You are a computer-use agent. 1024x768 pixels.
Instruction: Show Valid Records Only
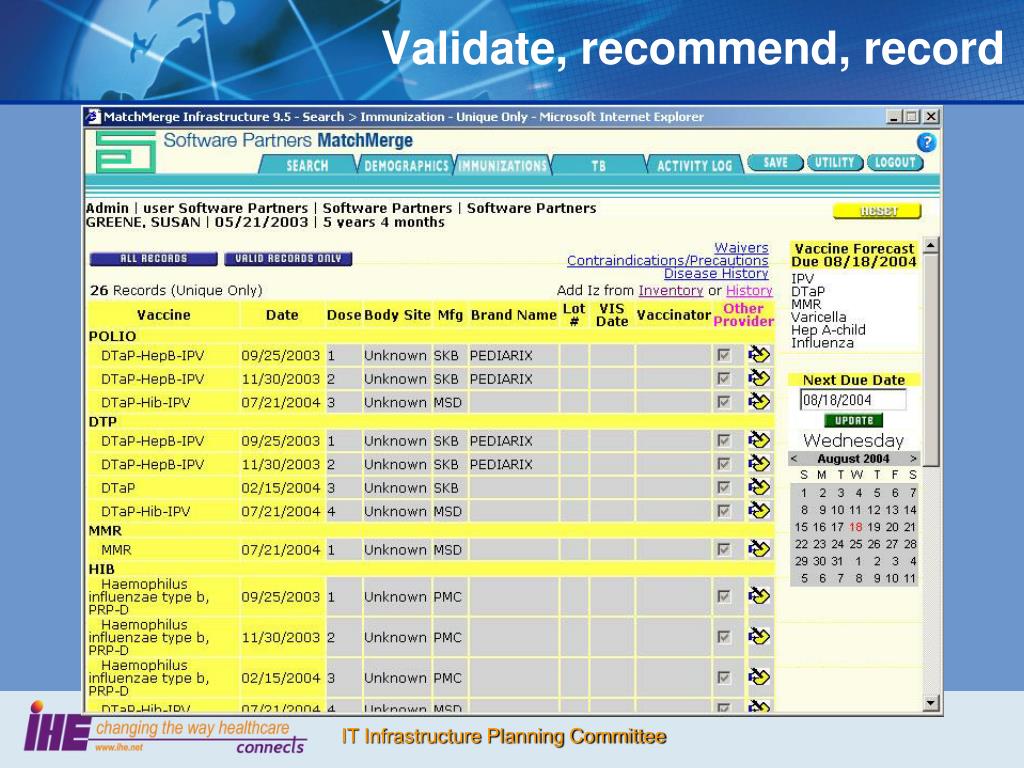click(288, 259)
